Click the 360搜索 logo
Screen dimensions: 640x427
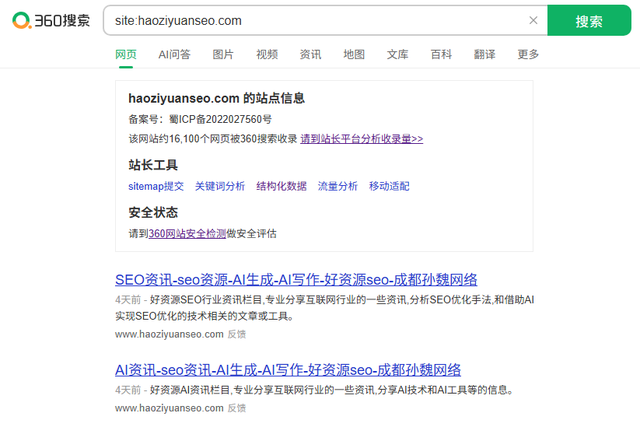[51, 20]
